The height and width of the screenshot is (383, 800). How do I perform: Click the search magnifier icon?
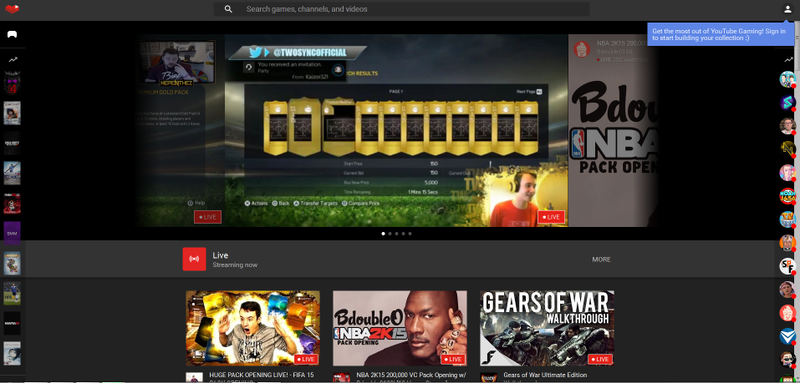(x=228, y=9)
